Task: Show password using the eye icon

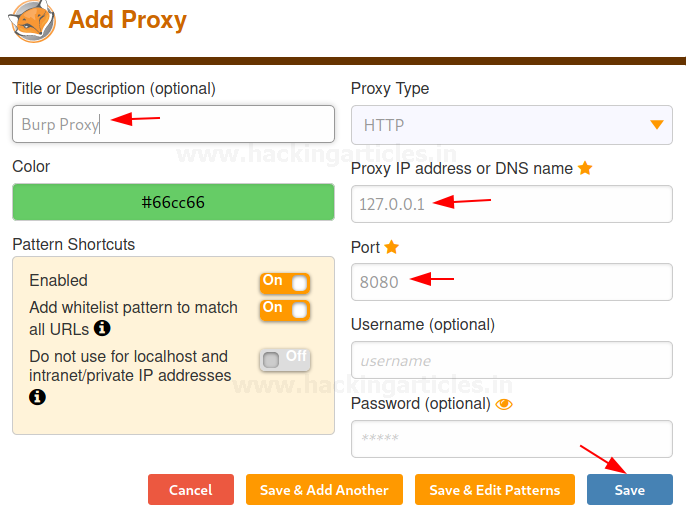Action: [x=504, y=404]
